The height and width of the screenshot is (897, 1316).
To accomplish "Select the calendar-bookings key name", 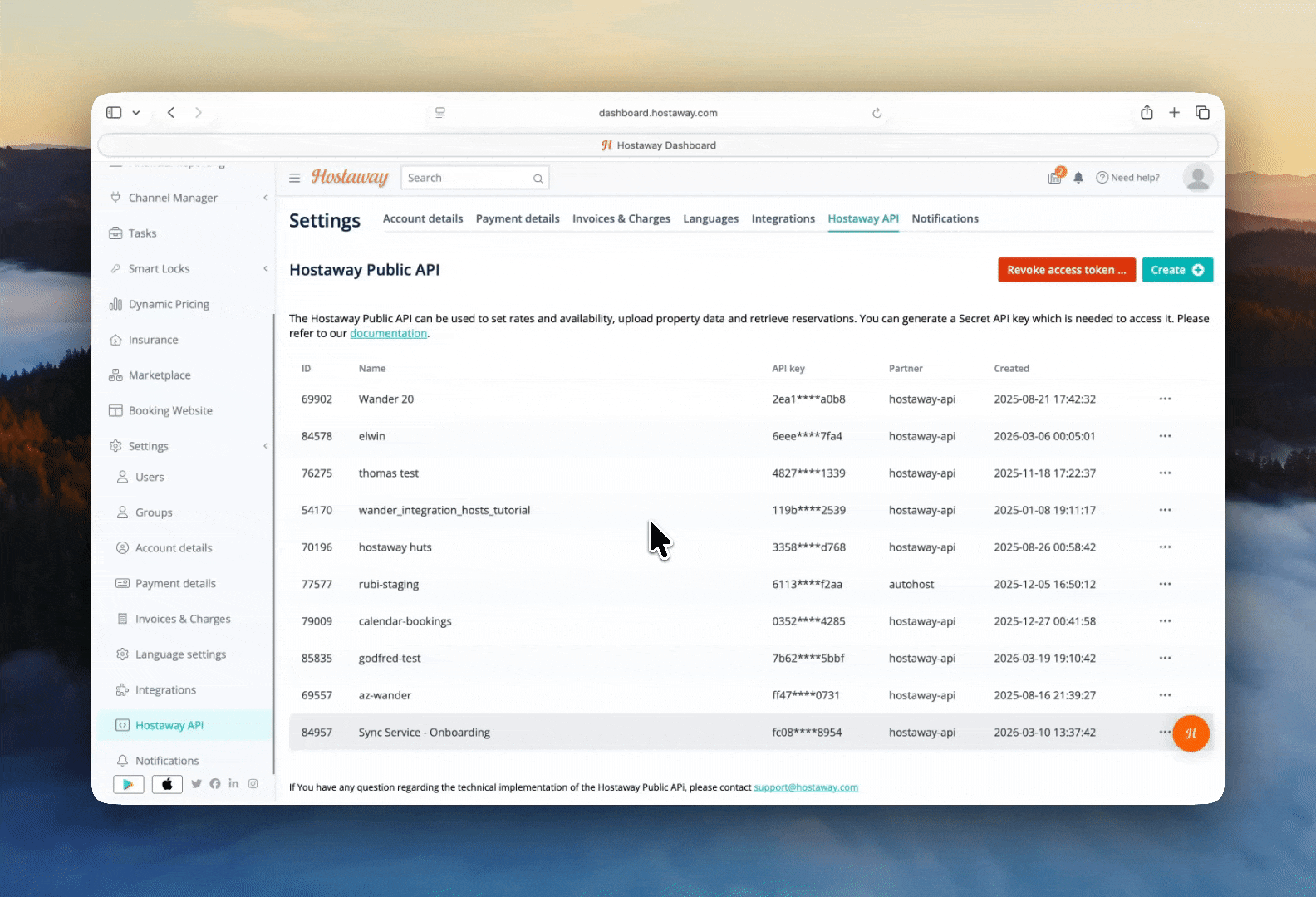I will [x=405, y=621].
